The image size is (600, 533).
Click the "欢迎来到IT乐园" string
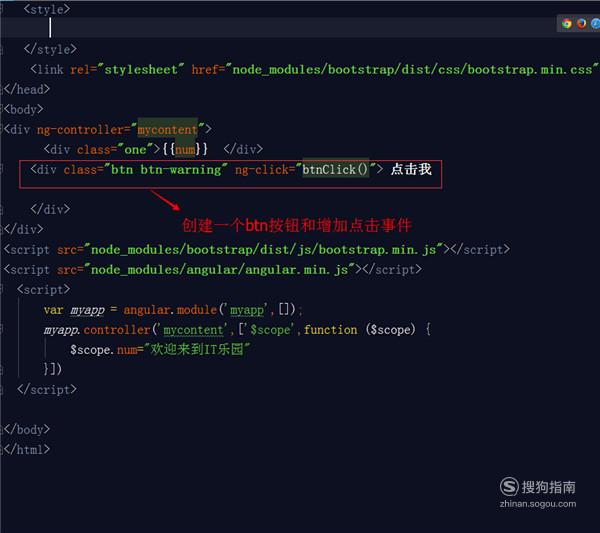click(197, 349)
